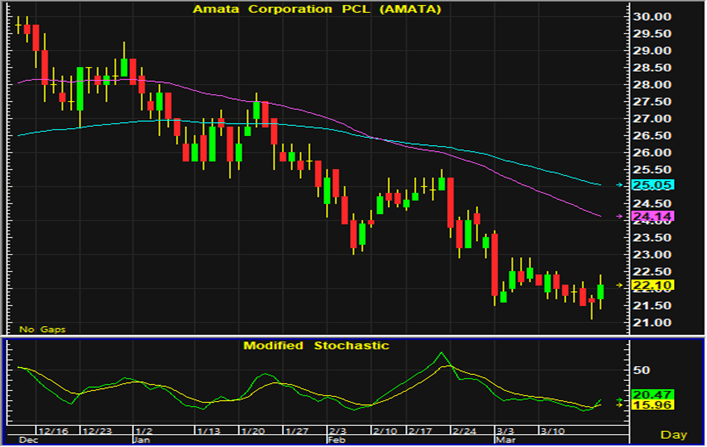Click the green 20.47 stochastic value
Image resolution: width=707 pixels, height=447 pixels.
tap(649, 396)
